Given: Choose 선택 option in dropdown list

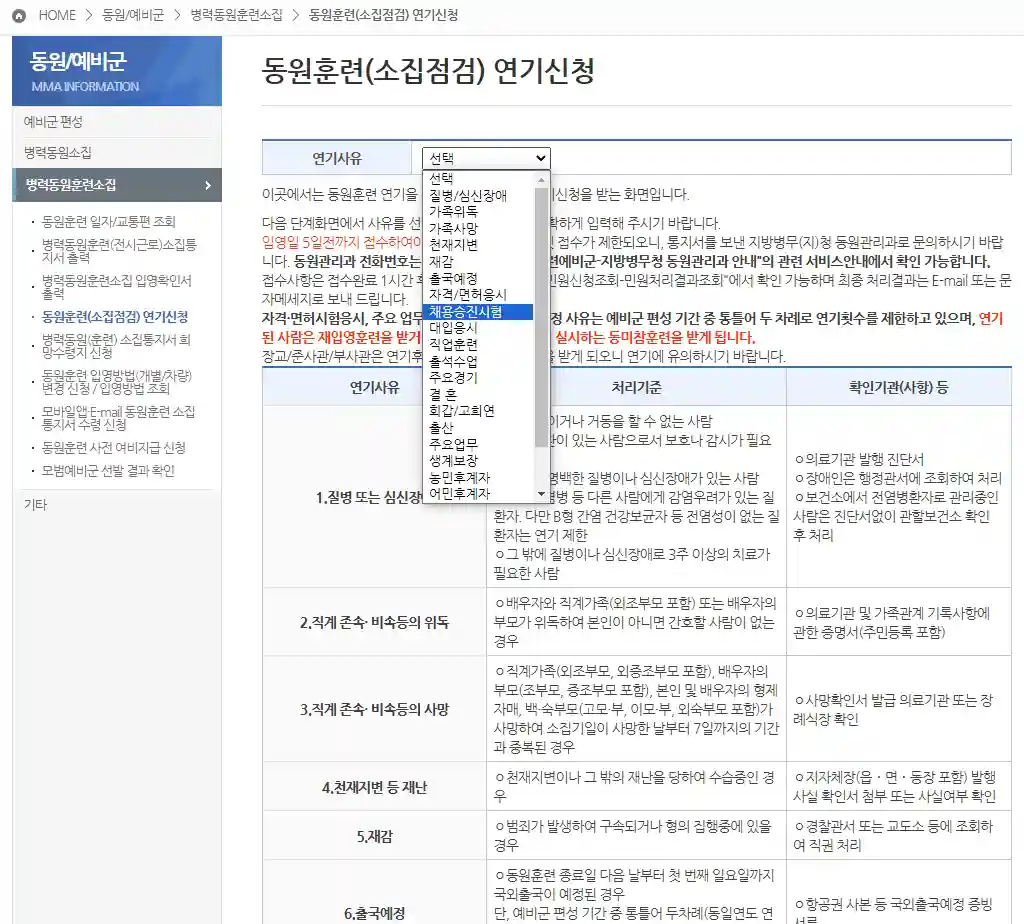Looking at the screenshot, I should point(478,178).
